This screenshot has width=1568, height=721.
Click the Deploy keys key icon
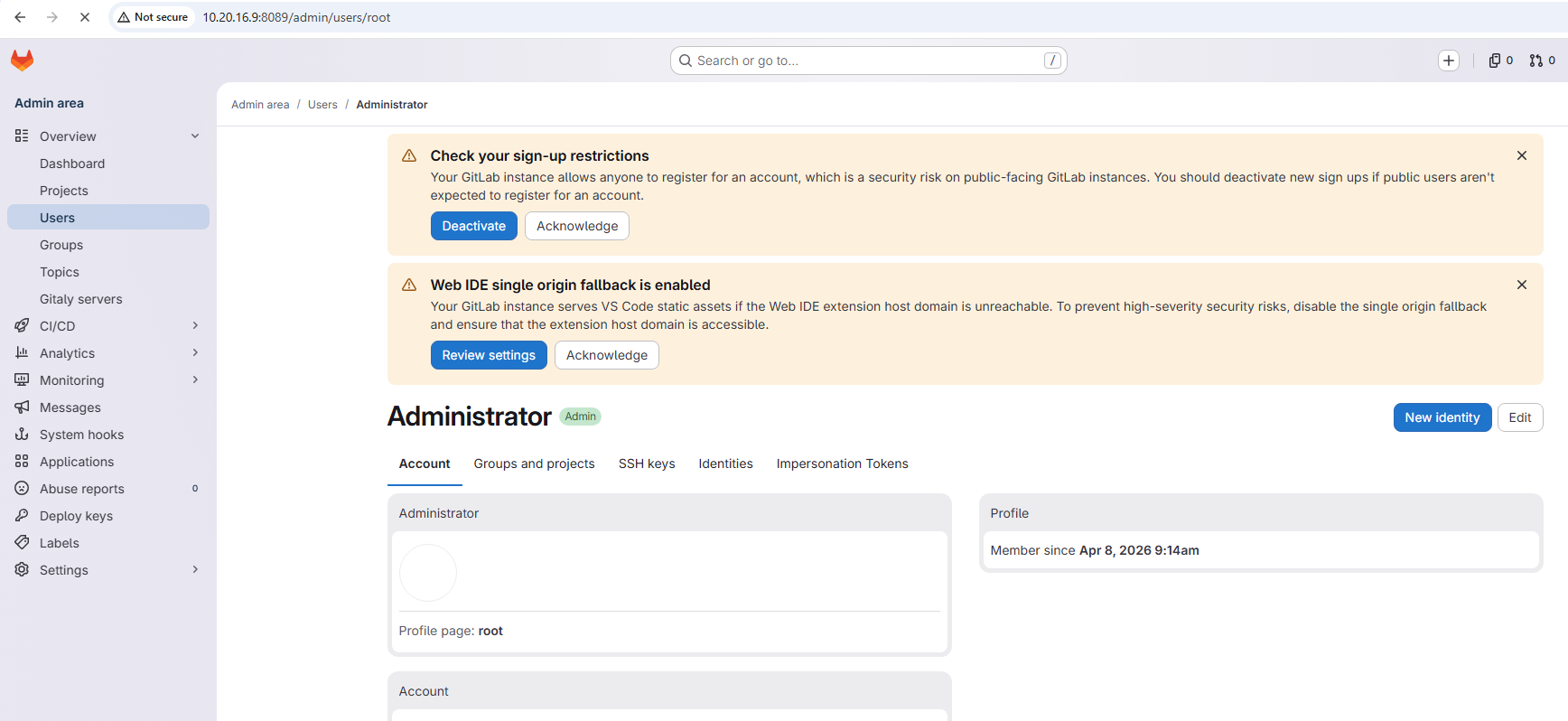point(22,515)
